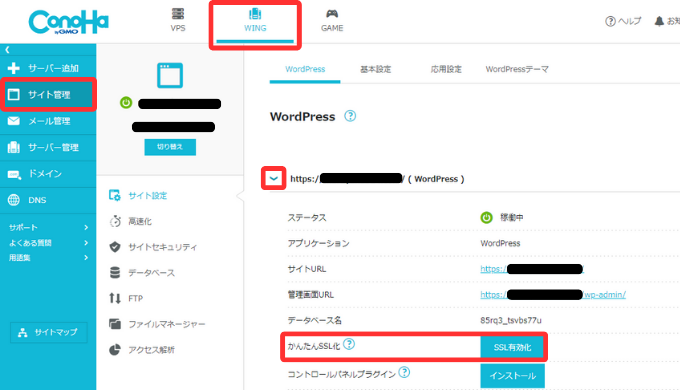This screenshot has width=680, height=390.
Task: Open the GAME service tab
Action: (332, 20)
